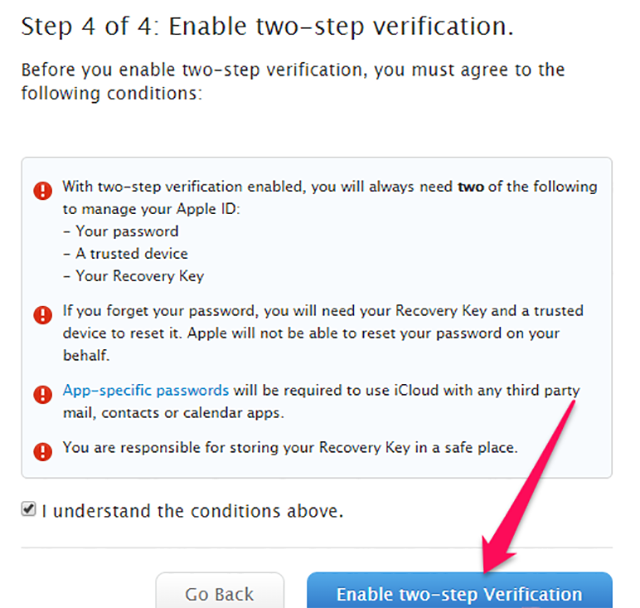Click the bold word 'two' in conditions
The image size is (640, 608).
point(471,187)
